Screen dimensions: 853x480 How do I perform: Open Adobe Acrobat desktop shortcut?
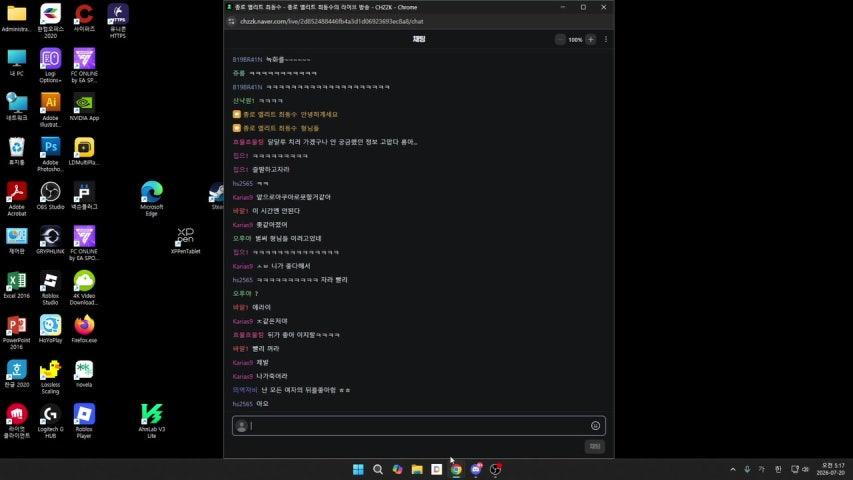click(16, 199)
